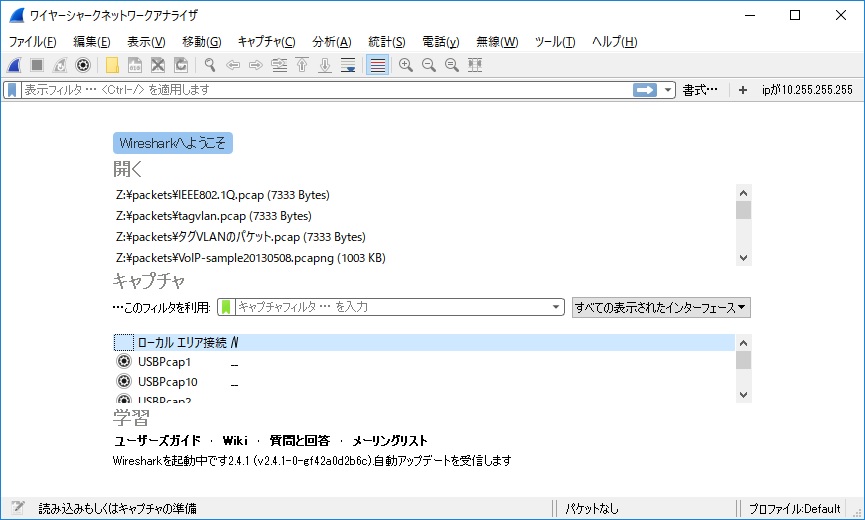
Task: Open the 分析(A) menu
Action: [x=332, y=42]
